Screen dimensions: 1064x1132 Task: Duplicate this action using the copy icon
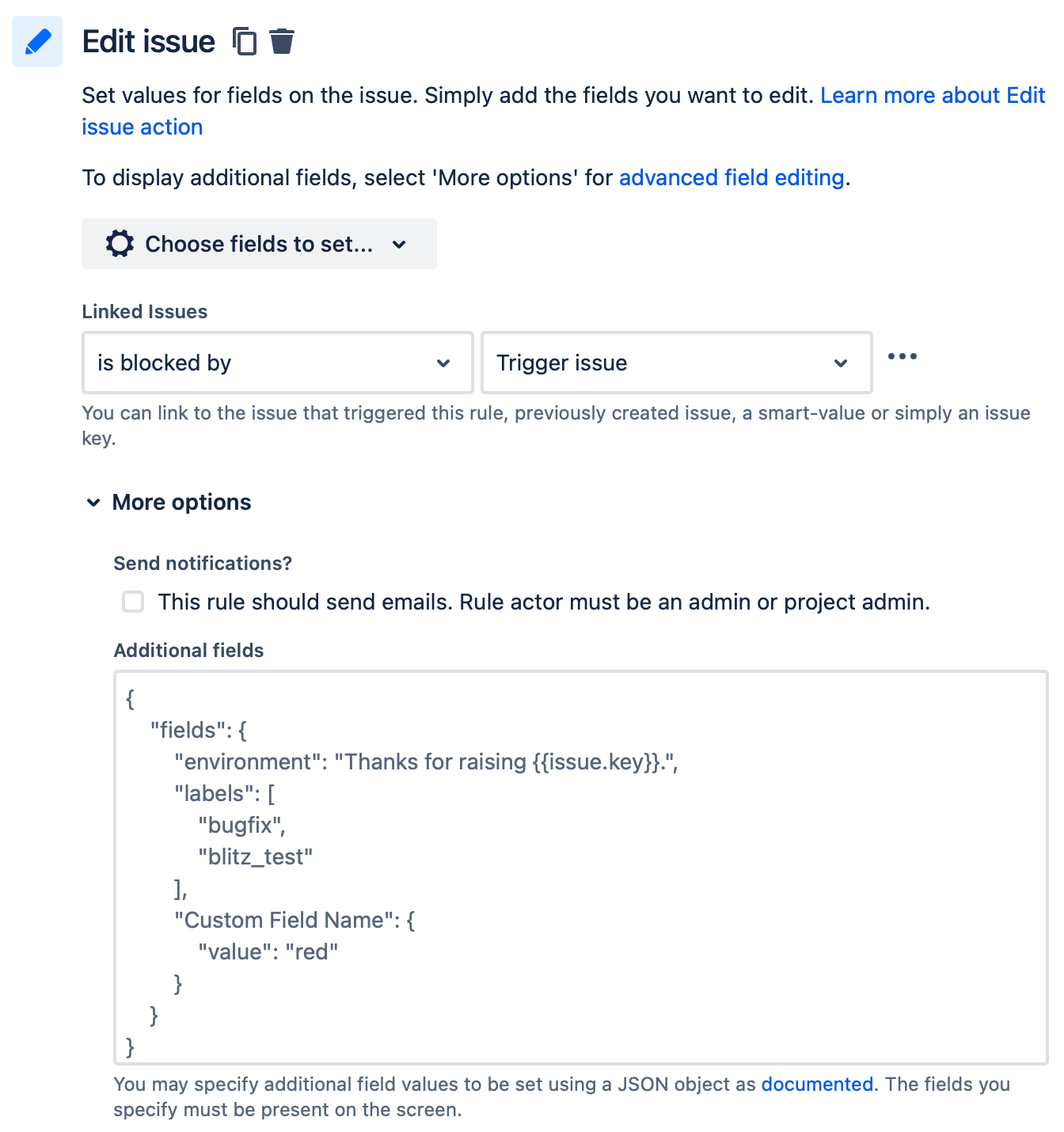pos(245,40)
